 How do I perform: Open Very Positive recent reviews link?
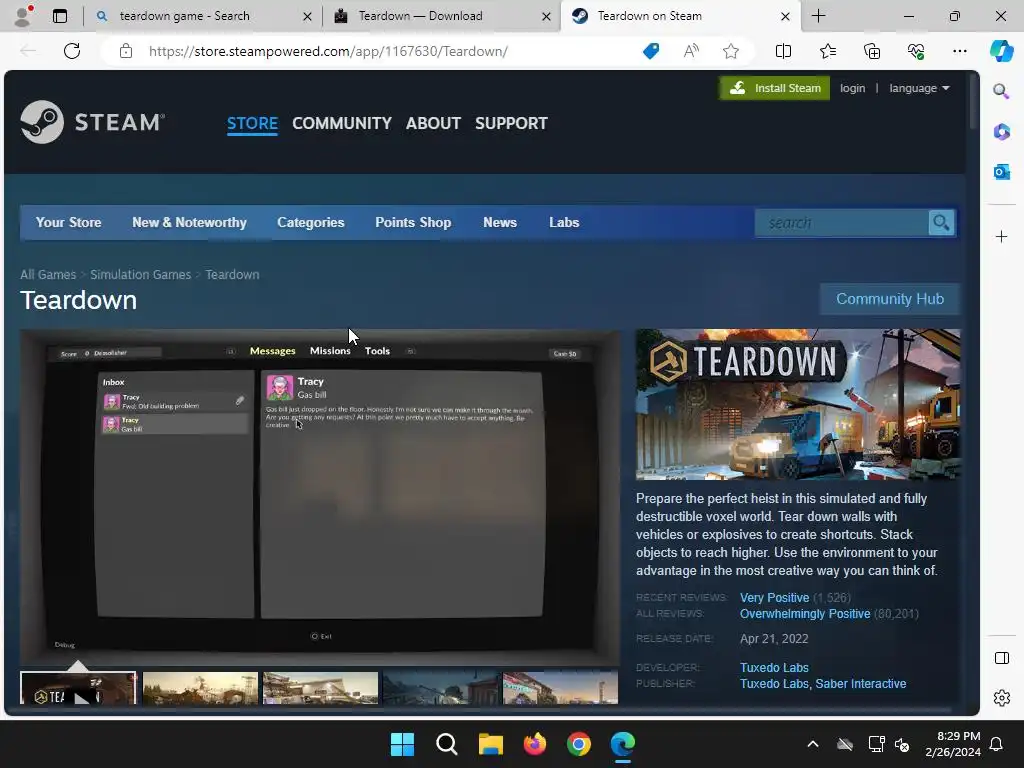click(x=774, y=598)
